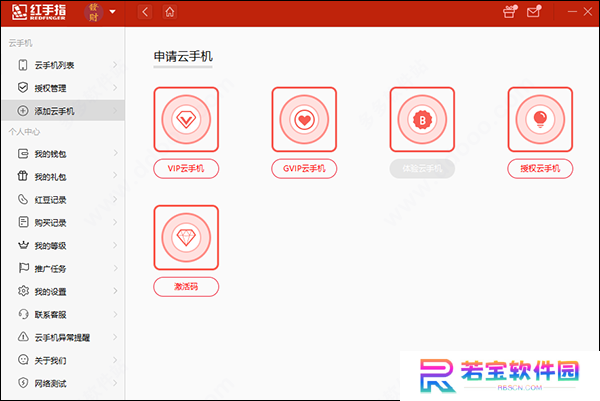Open 云手机列表 in the sidebar
600x401 pixels.
[63, 65]
